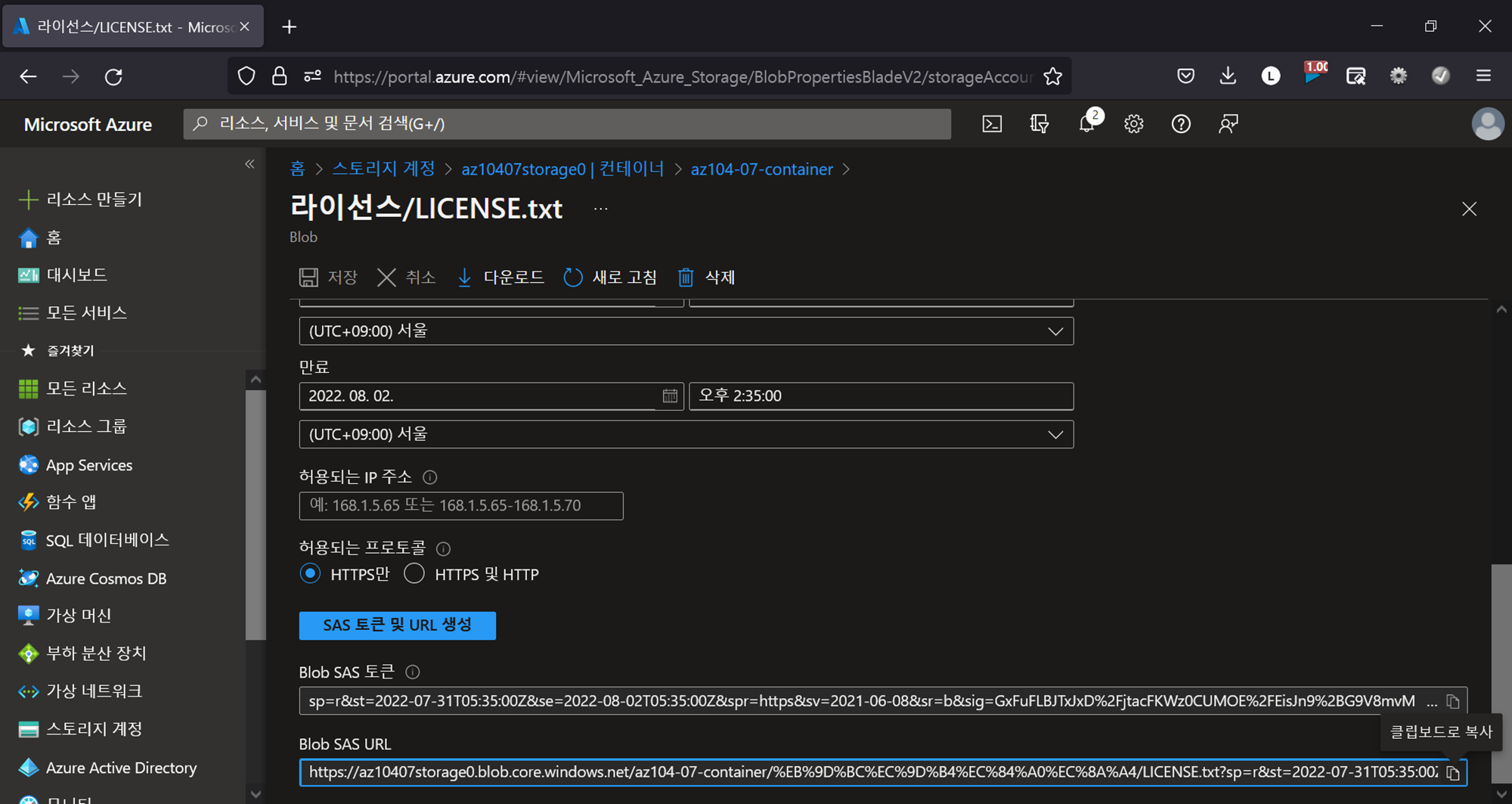Close the LICENSE.txt blob blade
This screenshot has height=804, width=1512.
[x=1469, y=209]
